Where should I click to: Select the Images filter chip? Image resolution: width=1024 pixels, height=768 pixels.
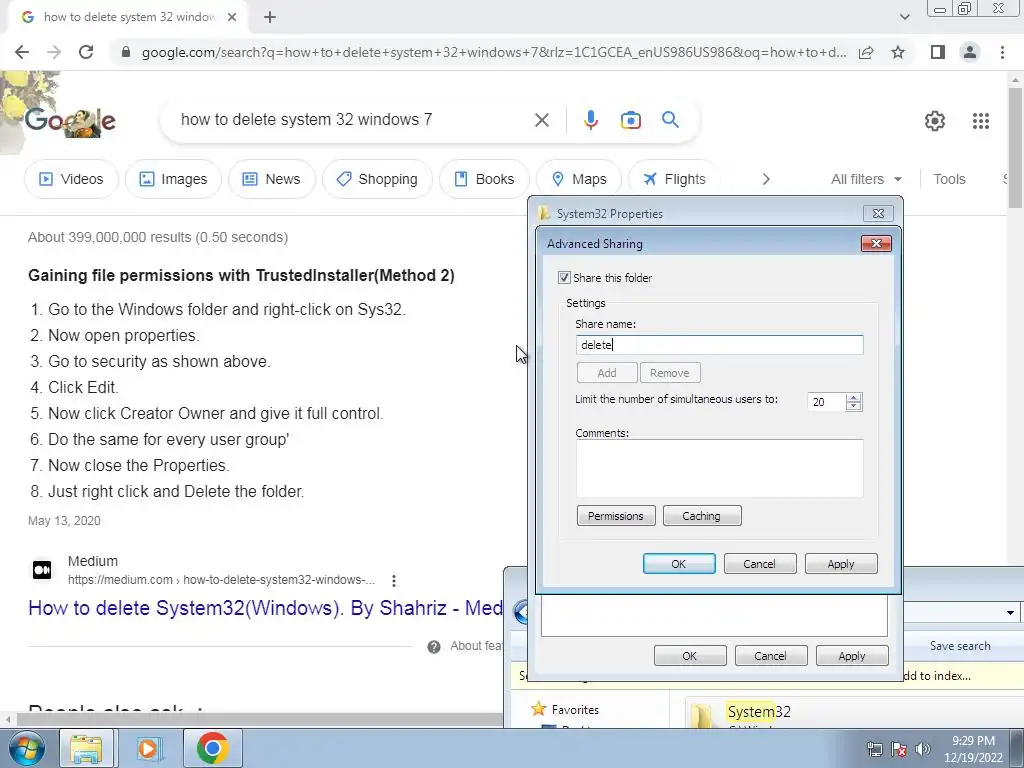coord(173,179)
